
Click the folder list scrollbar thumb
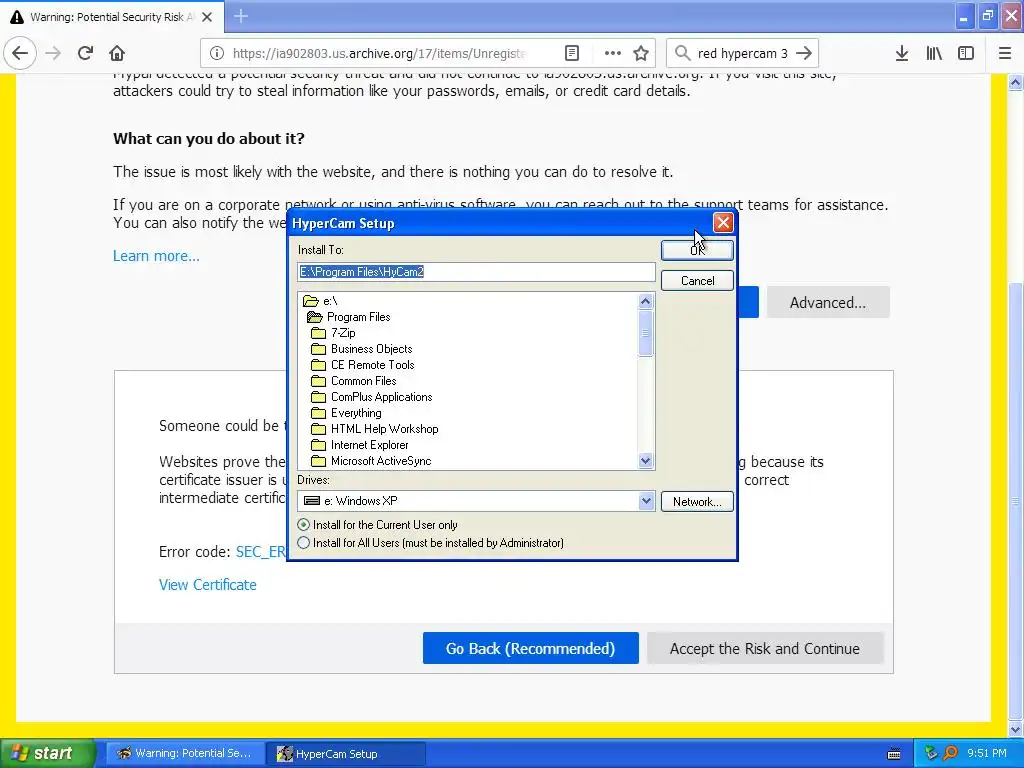(645, 333)
